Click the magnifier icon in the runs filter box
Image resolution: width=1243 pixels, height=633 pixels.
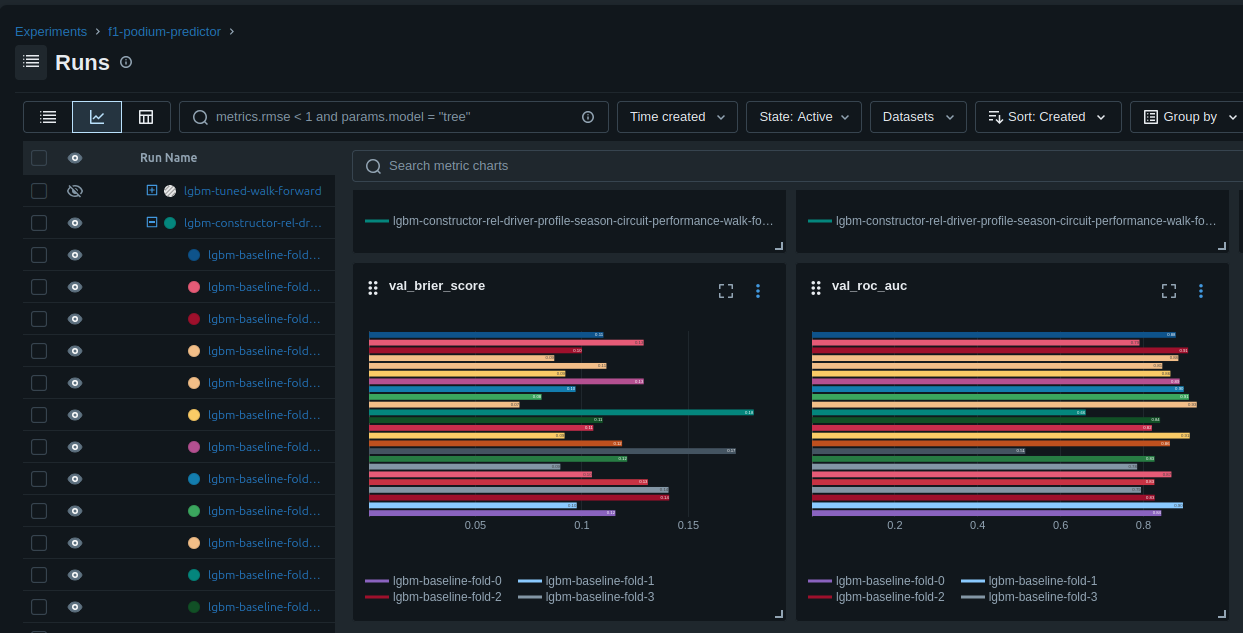coord(200,117)
